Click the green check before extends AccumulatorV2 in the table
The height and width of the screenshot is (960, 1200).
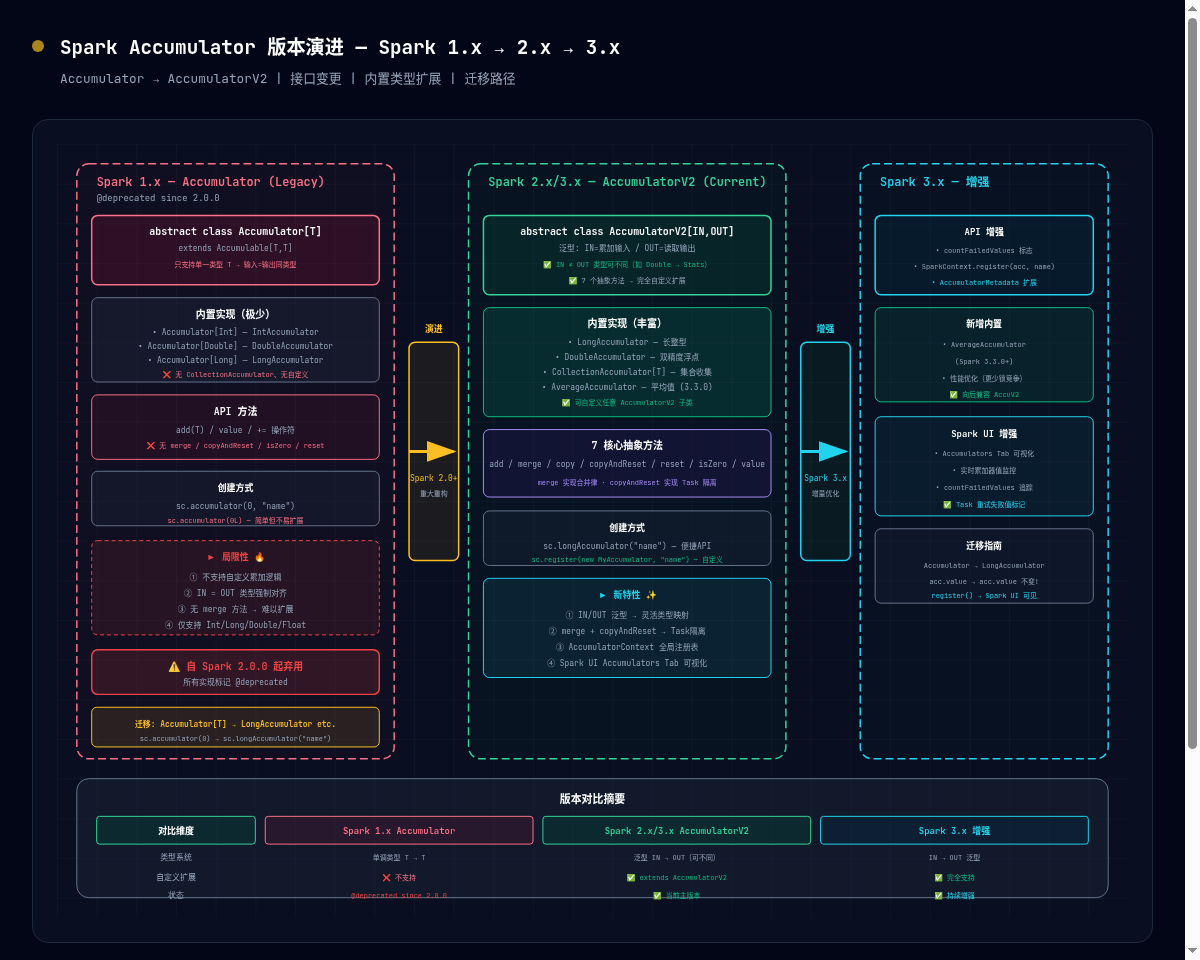pyautogui.click(x=631, y=877)
